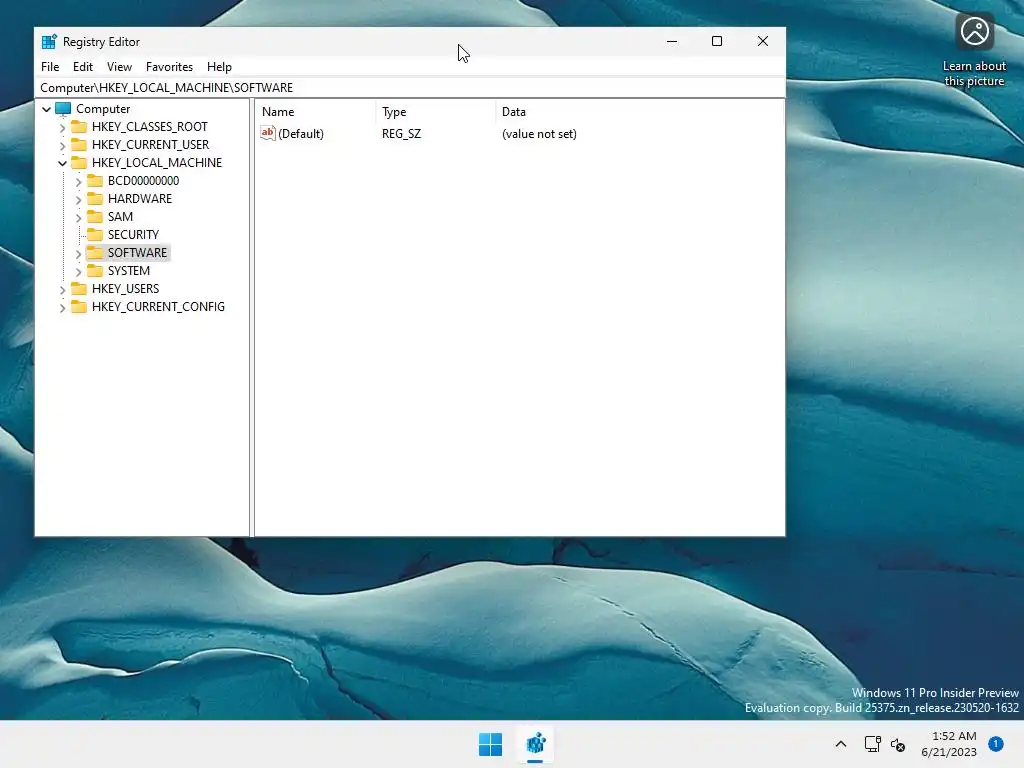Click the SYSTEM folder icon
This screenshot has height=768, width=1024.
(95, 270)
